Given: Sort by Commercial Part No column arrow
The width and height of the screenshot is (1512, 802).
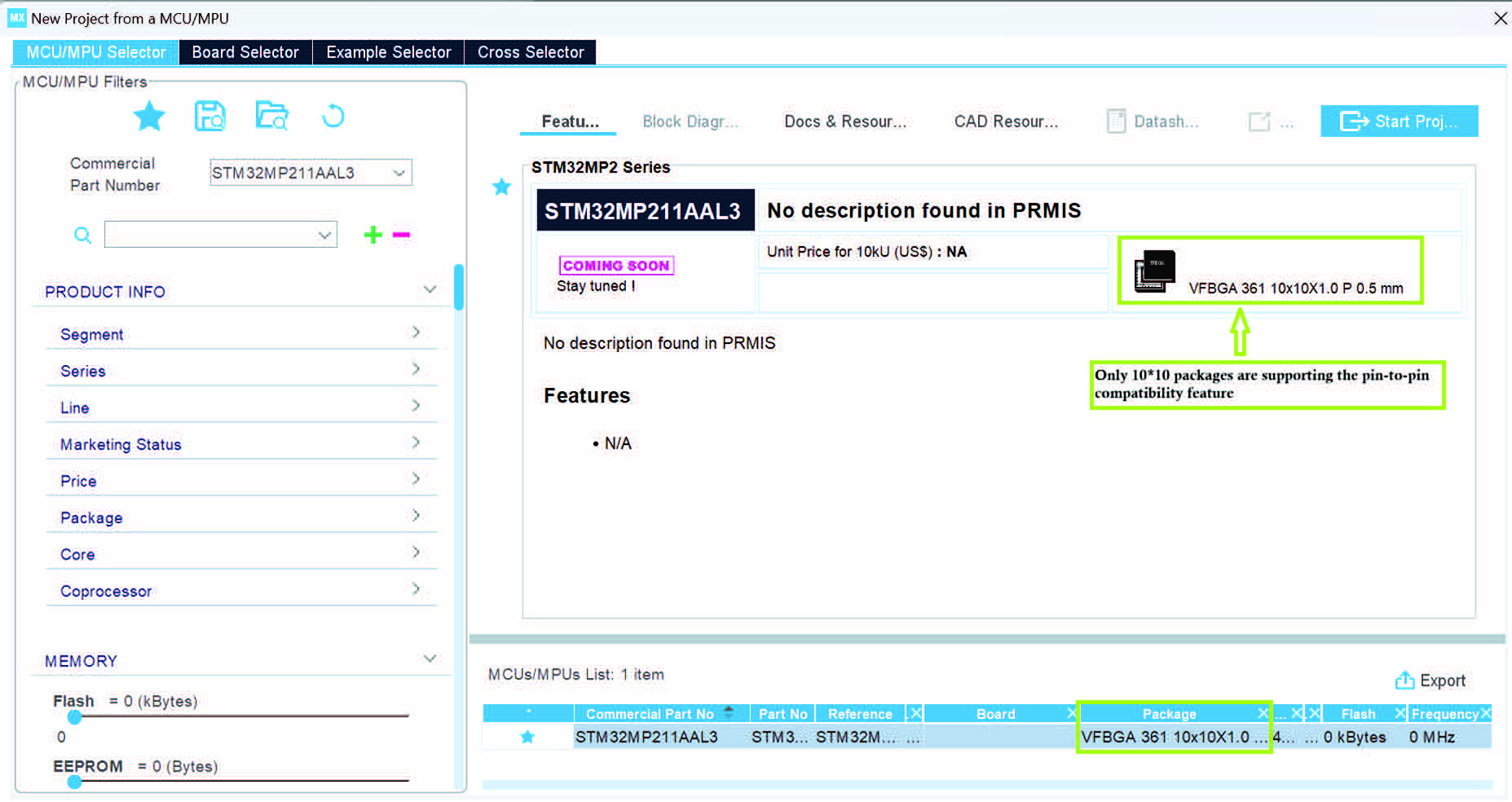Looking at the screenshot, I should [x=729, y=712].
